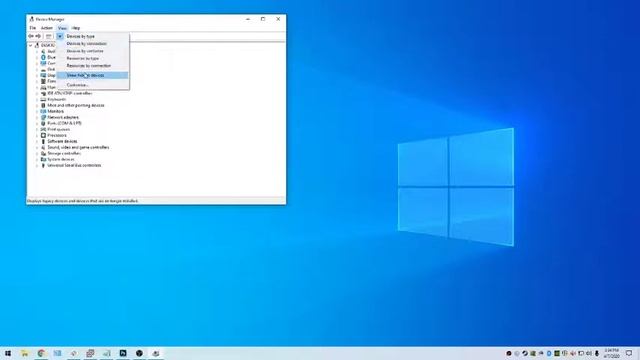Close the open View menu
Viewport: 640px width, 360px height.
(62, 28)
